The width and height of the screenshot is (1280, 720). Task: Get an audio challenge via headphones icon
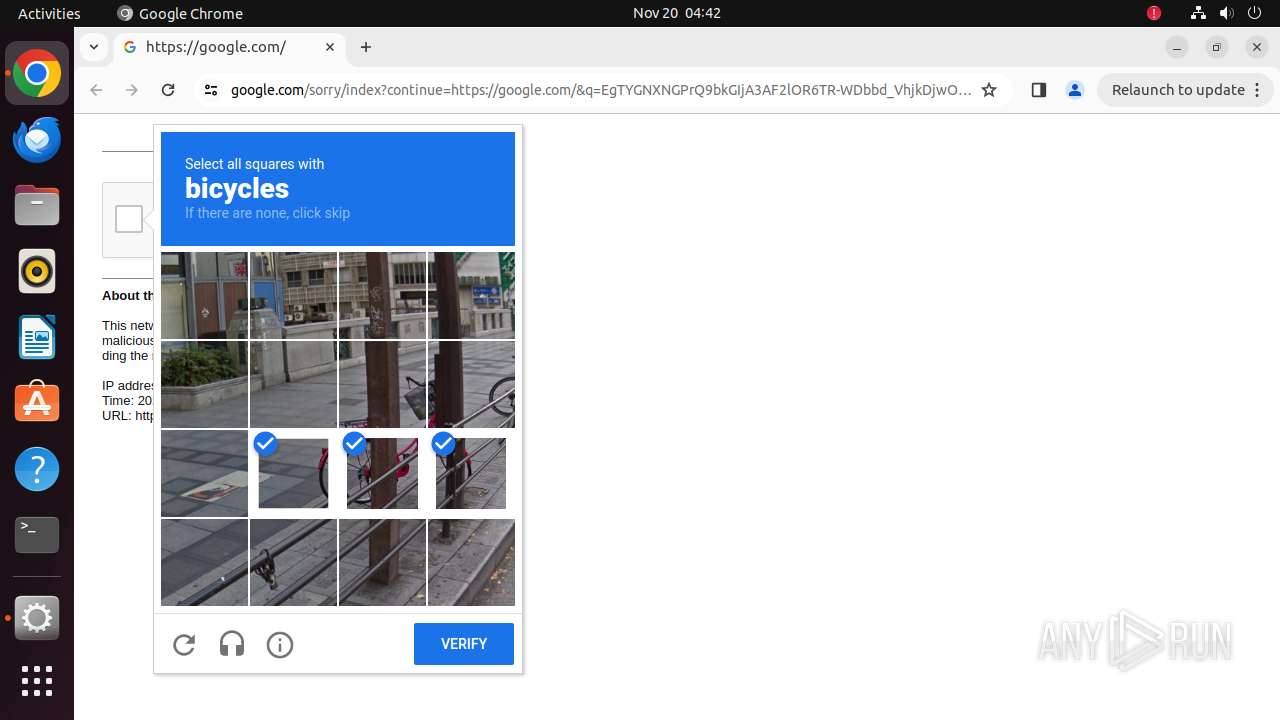232,645
